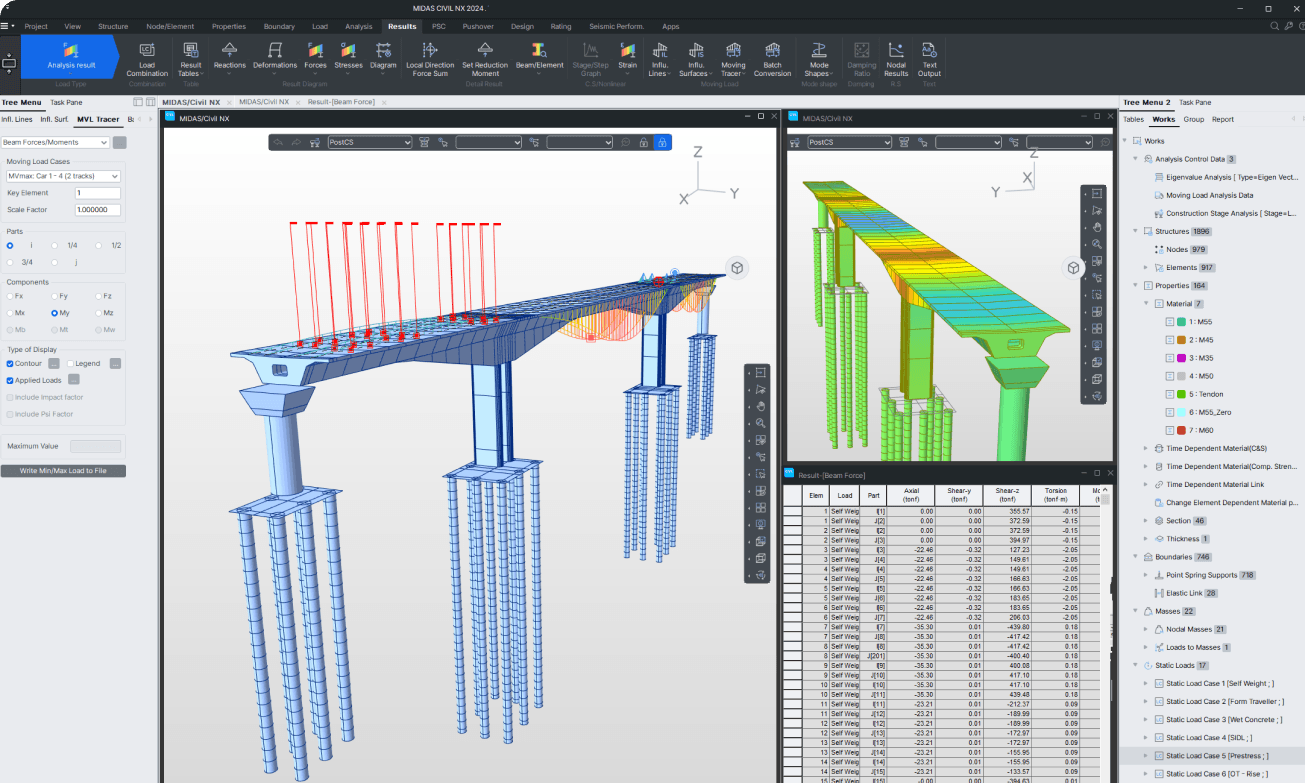The height and width of the screenshot is (783, 1305).
Task: Collapse the Material tree node
Action: tap(1146, 303)
